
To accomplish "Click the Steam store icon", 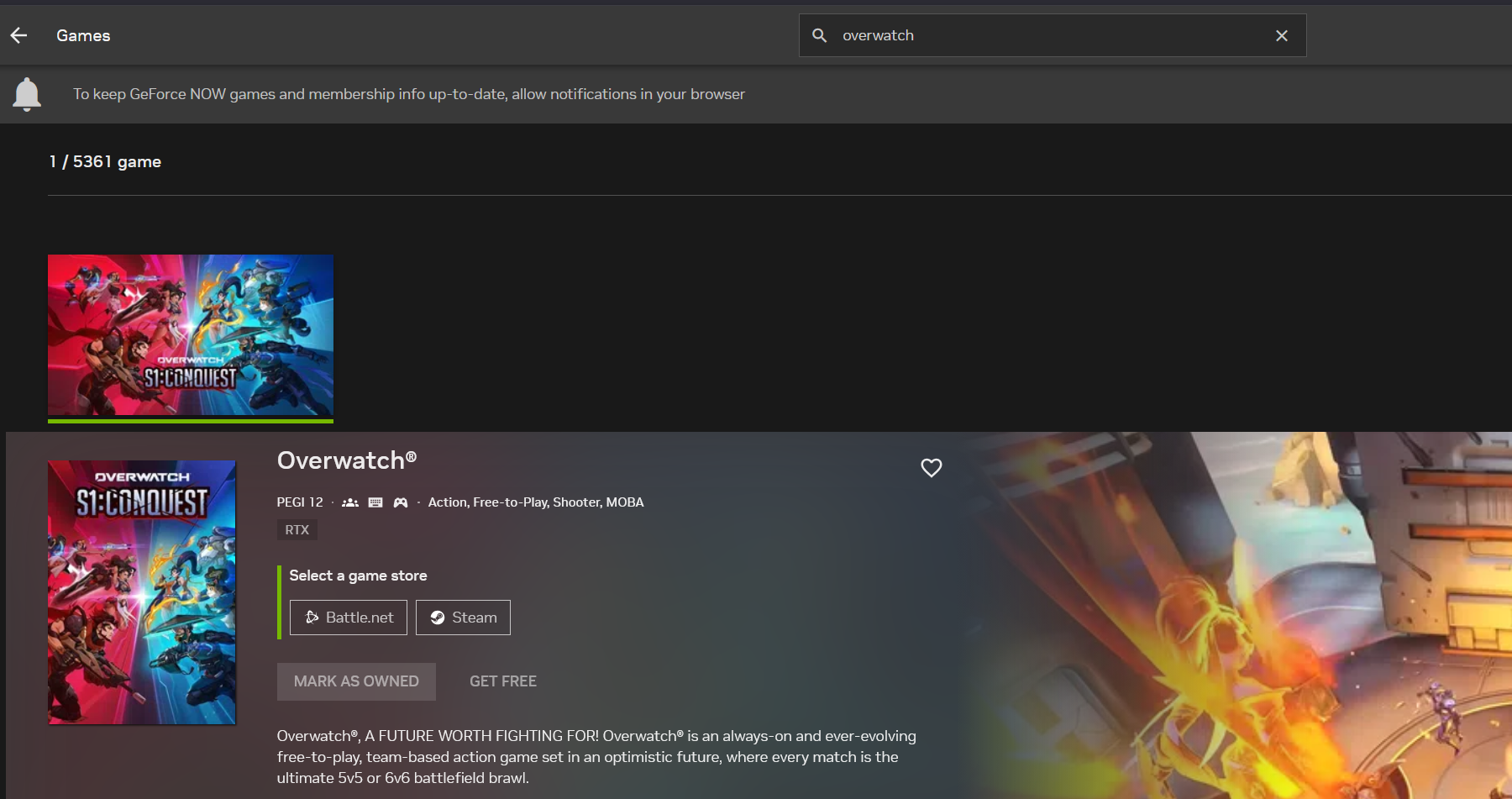I will pos(438,617).
